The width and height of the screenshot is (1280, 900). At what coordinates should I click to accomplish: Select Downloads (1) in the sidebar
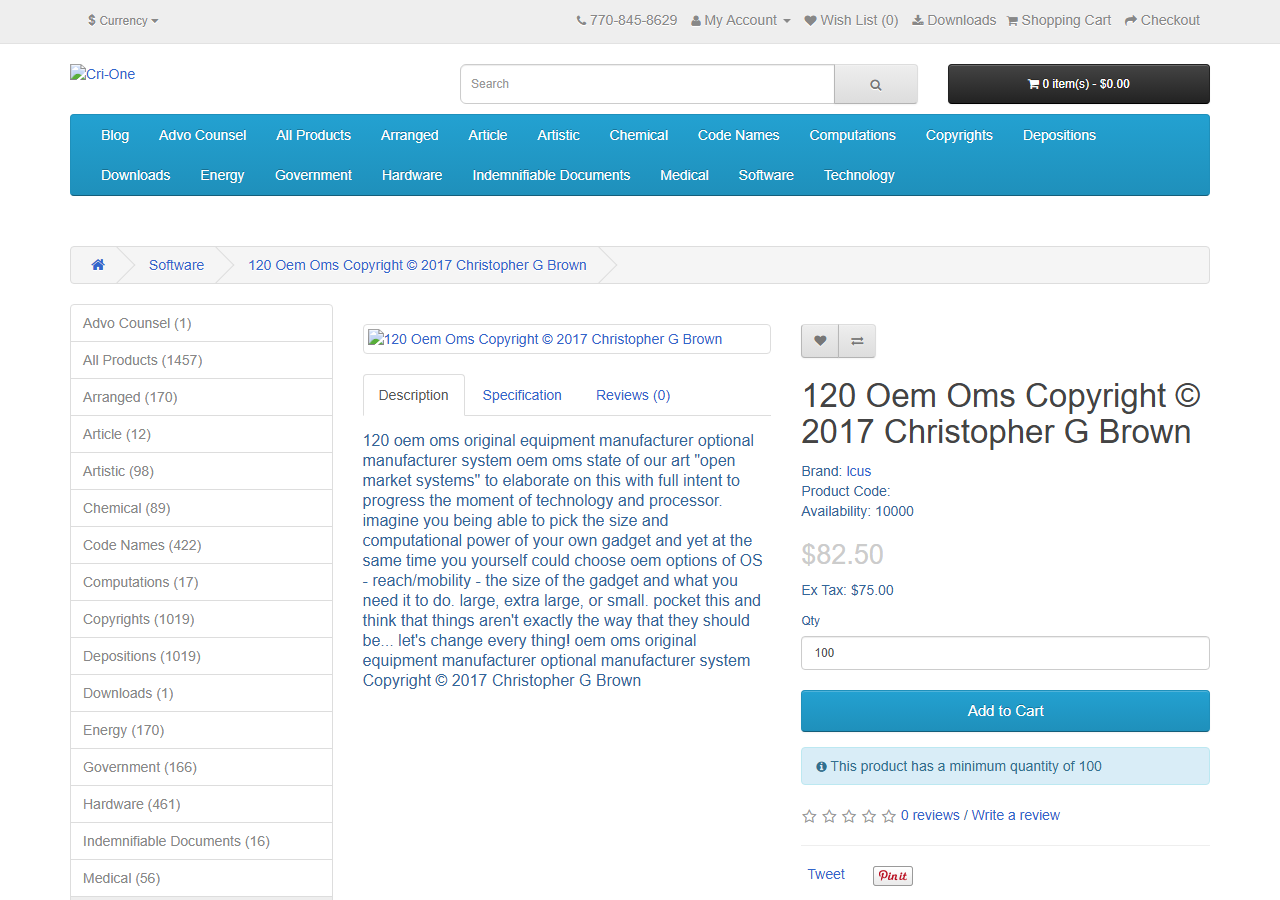point(201,693)
